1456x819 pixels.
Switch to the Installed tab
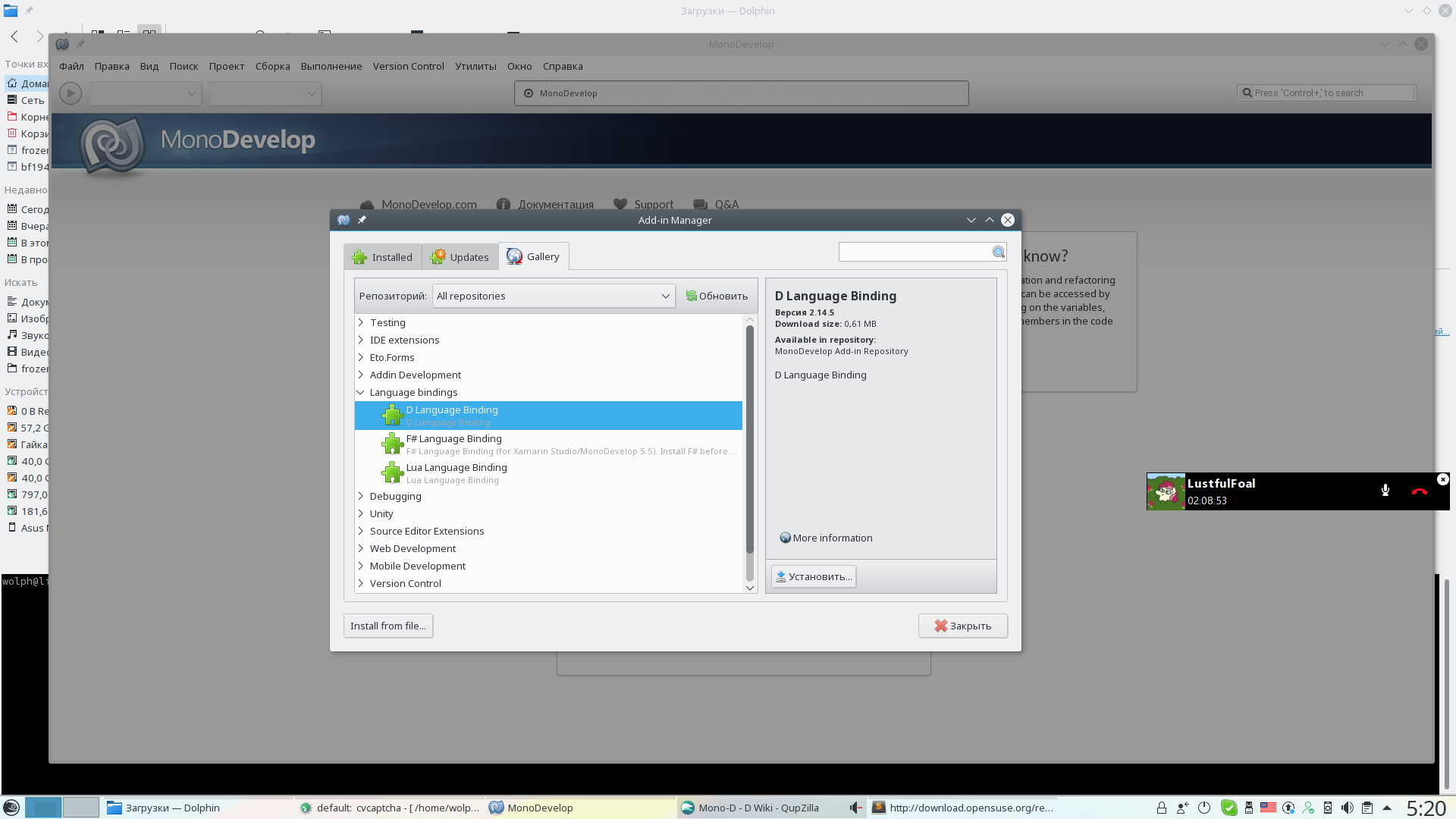383,257
